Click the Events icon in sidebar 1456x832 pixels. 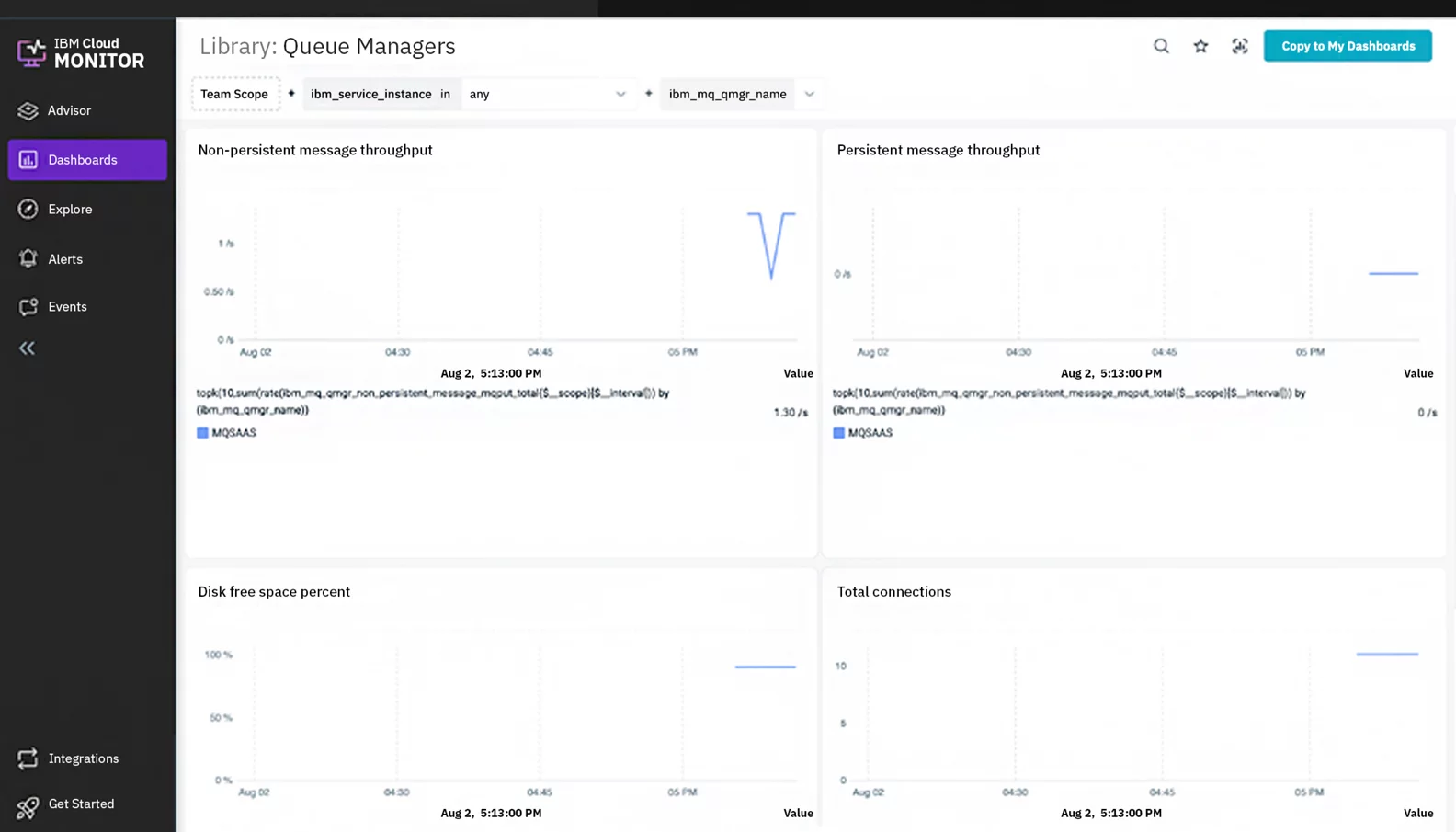(28, 307)
